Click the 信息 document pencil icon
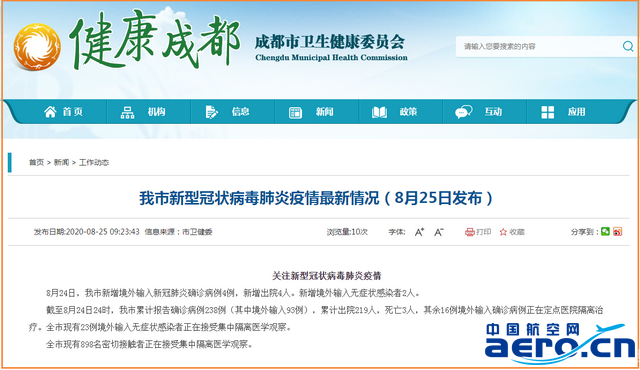640x370 pixels. [x=211, y=112]
